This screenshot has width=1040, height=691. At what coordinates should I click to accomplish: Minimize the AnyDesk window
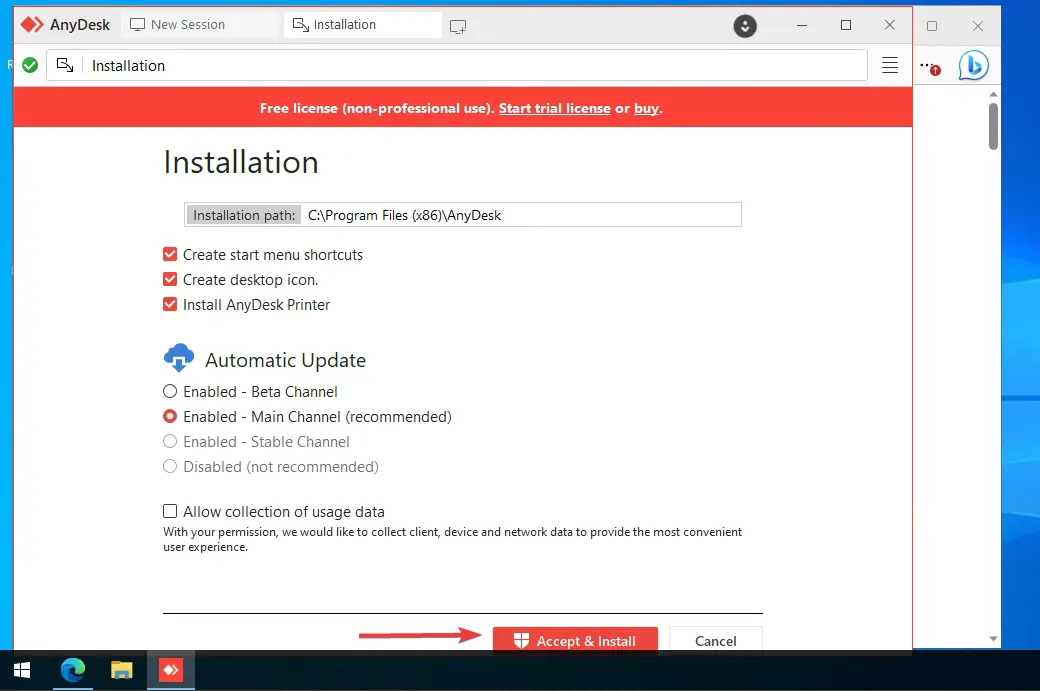[x=802, y=25]
